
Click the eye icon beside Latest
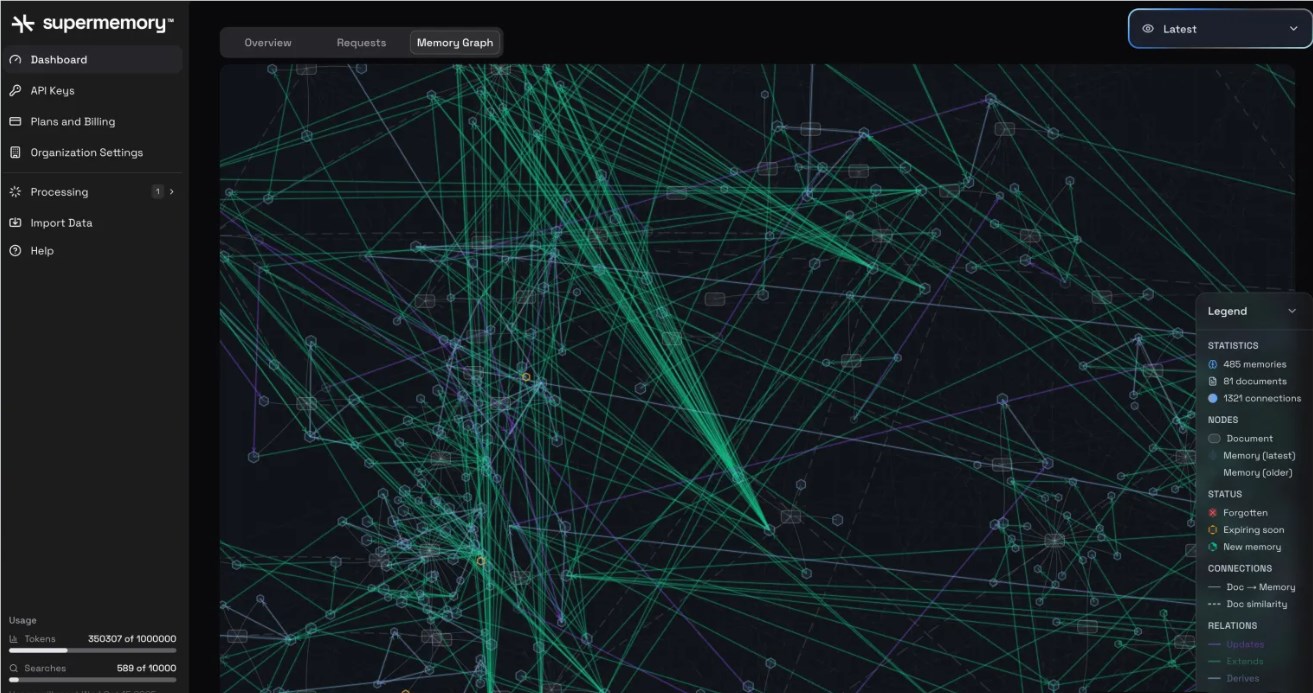coord(1148,29)
